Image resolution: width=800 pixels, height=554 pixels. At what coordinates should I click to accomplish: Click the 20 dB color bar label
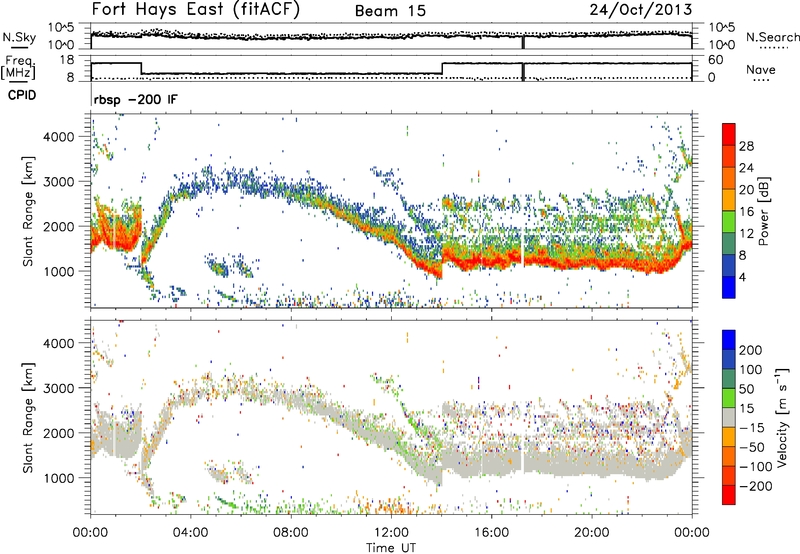746,190
